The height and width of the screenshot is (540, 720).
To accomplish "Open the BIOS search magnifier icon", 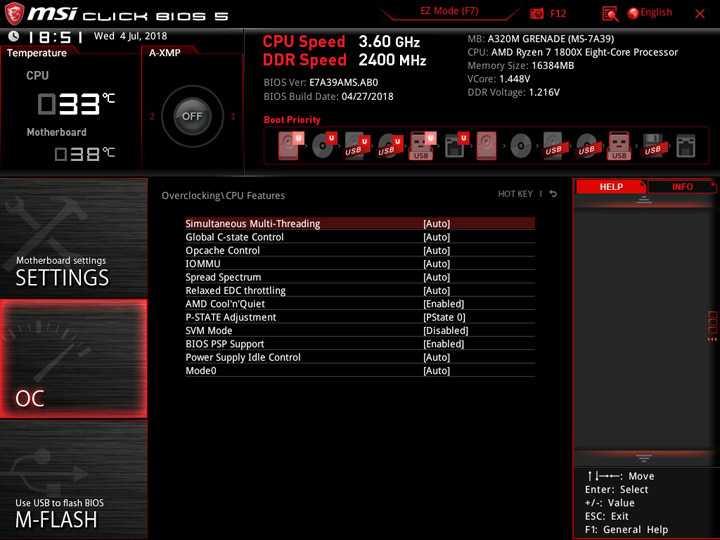I will (610, 14).
